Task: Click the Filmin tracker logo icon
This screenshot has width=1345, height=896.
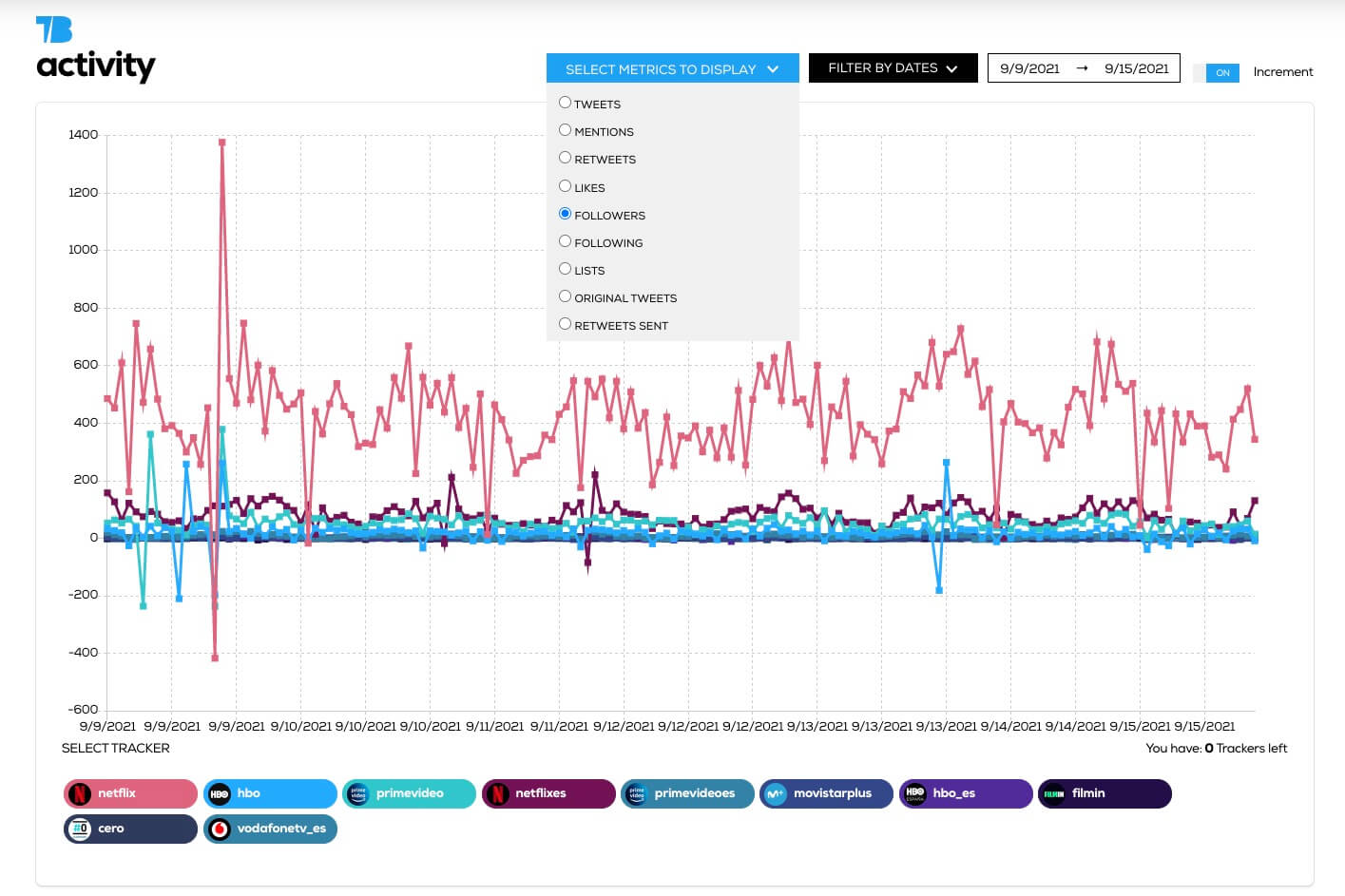Action: click(1054, 793)
